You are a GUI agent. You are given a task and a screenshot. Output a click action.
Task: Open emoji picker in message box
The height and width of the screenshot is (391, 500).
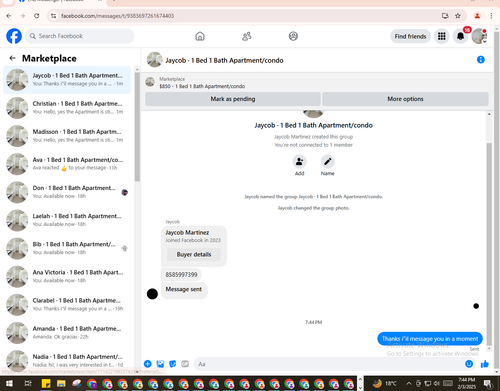click(469, 364)
